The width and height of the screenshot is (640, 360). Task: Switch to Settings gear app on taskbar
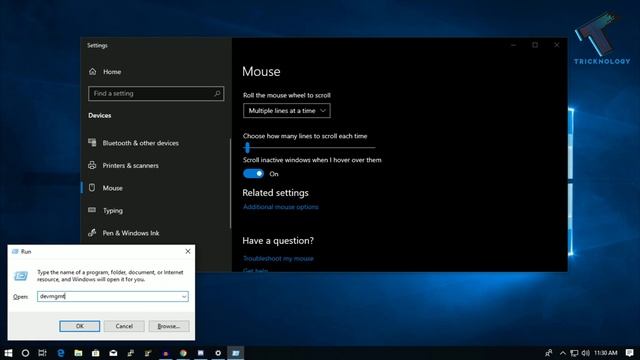(x=218, y=353)
